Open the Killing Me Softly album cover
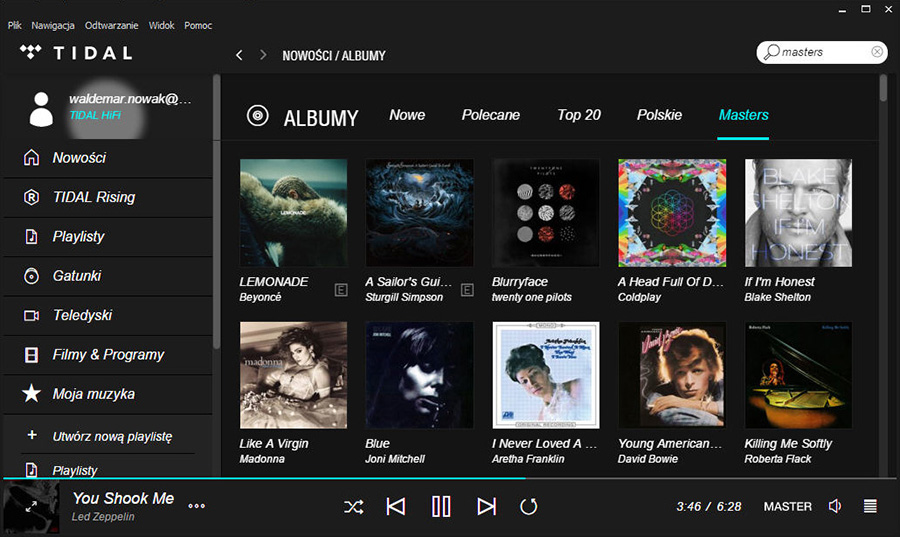Image resolution: width=900 pixels, height=537 pixels. coord(798,375)
